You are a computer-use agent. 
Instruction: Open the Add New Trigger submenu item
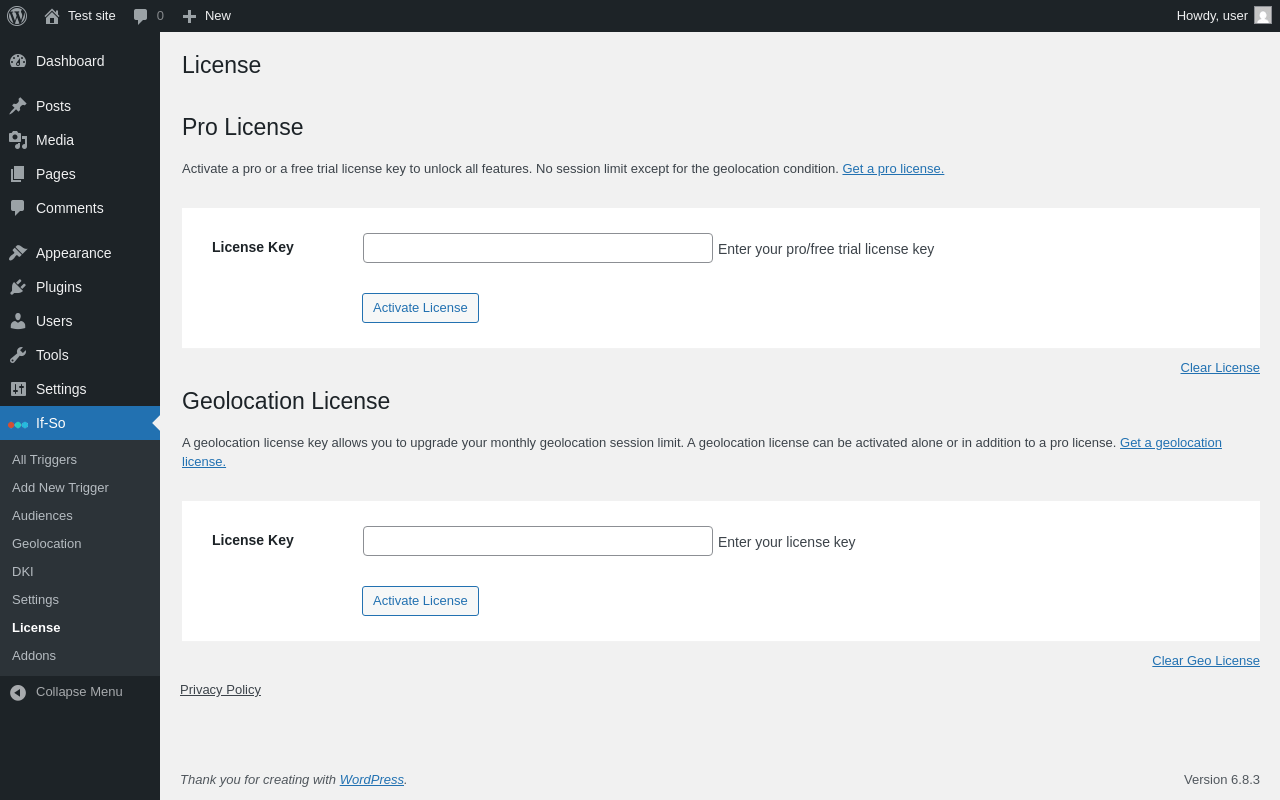[x=60, y=488]
